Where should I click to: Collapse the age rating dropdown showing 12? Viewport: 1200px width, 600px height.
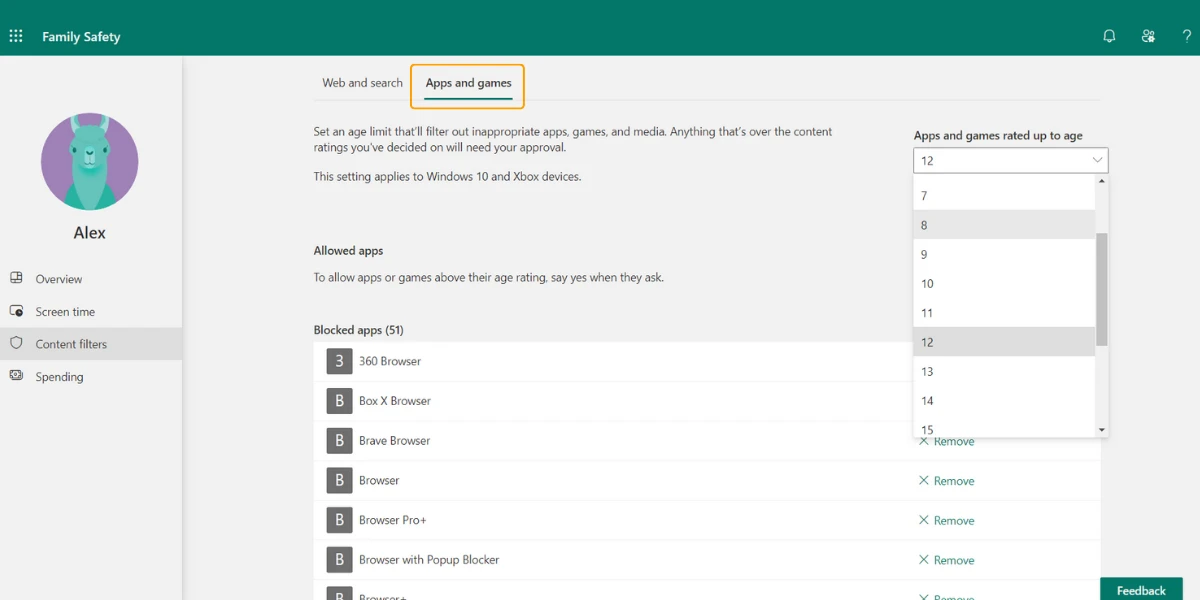[x=1010, y=160]
